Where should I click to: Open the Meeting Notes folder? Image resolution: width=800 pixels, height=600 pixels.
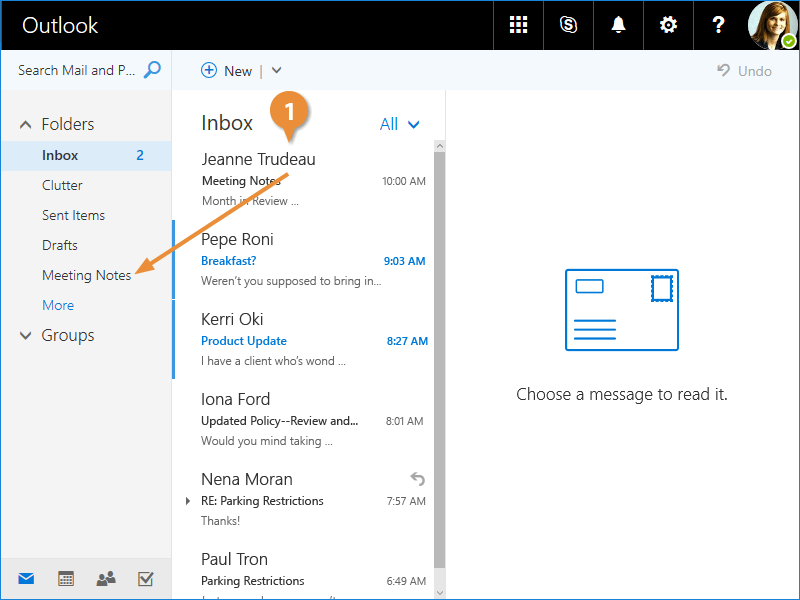click(x=86, y=275)
